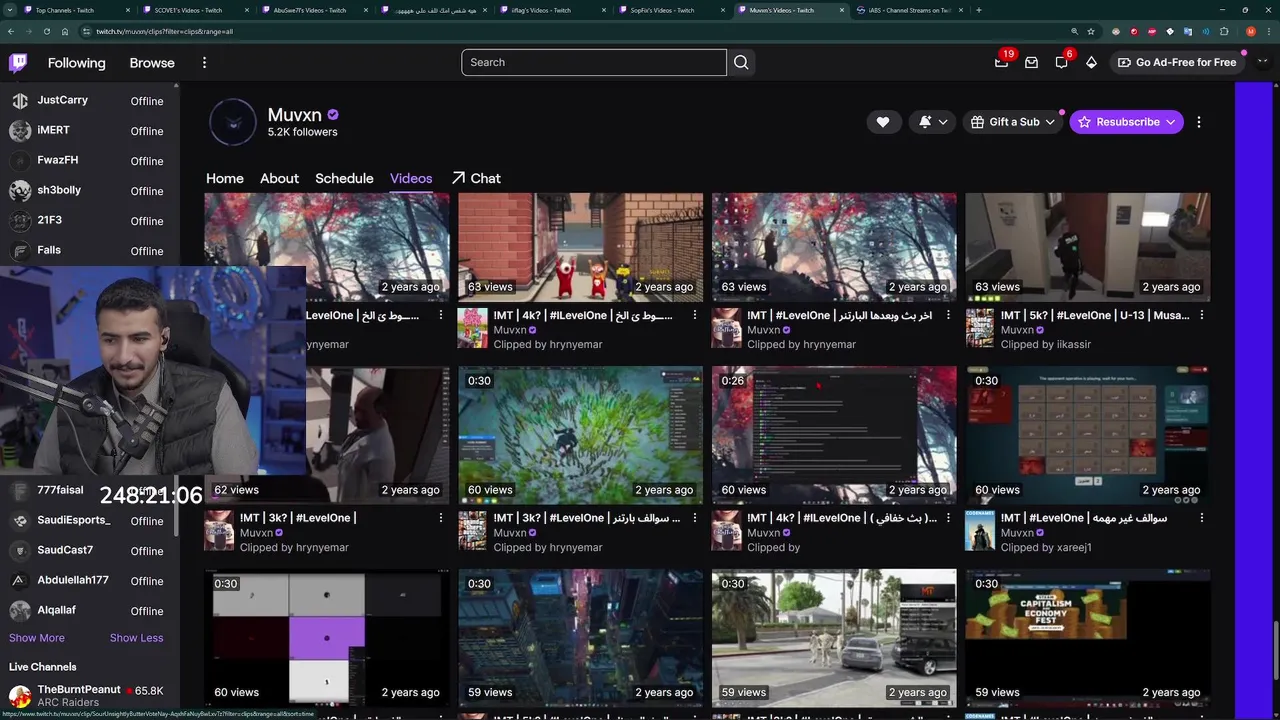The width and height of the screenshot is (1280, 720).
Task: Open options for the 'اخر بث وبعدها البارتنر' clip
Action: click(x=948, y=315)
